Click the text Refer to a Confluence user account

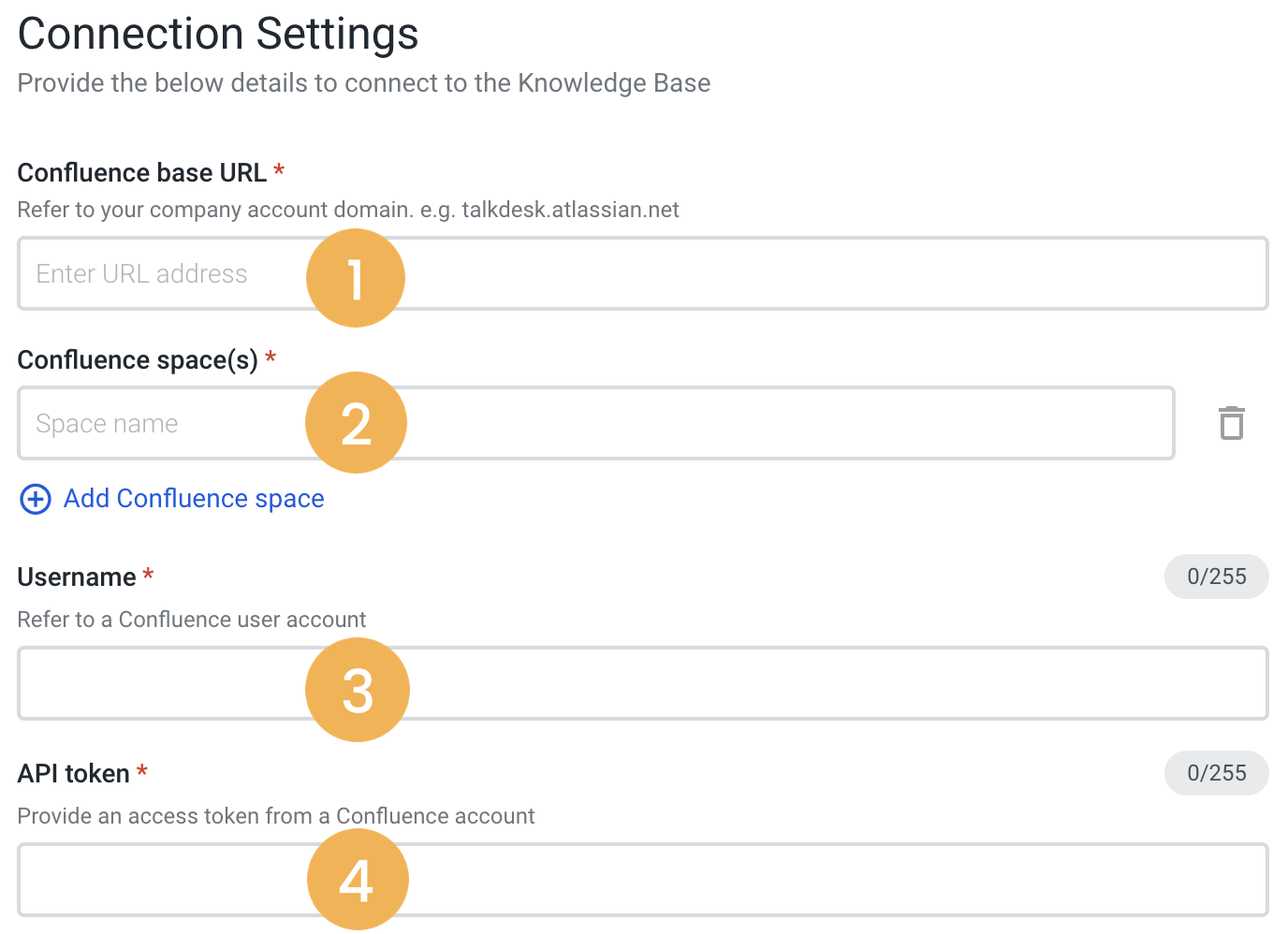tap(191, 619)
